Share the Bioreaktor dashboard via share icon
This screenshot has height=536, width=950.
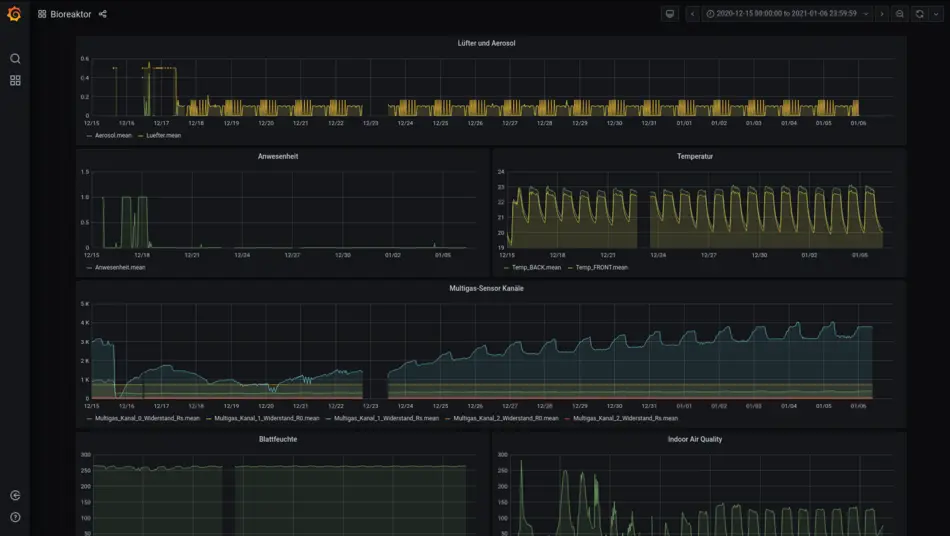click(x=103, y=14)
